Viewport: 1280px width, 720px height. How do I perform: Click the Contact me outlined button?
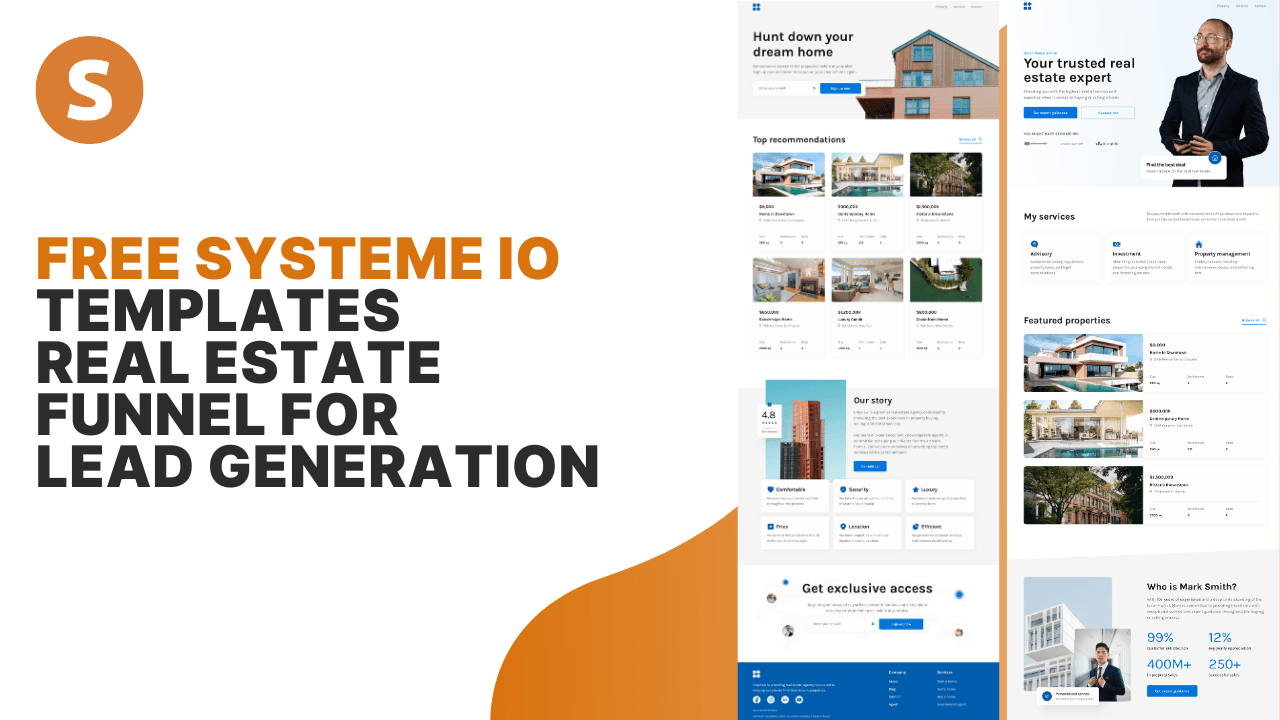[x=1108, y=112]
